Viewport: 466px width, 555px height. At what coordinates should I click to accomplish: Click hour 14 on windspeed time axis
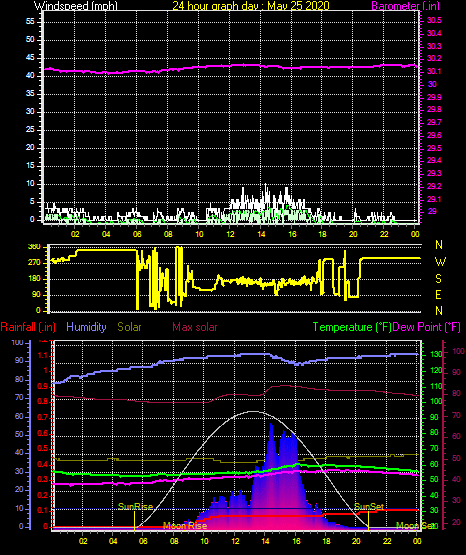click(261, 234)
